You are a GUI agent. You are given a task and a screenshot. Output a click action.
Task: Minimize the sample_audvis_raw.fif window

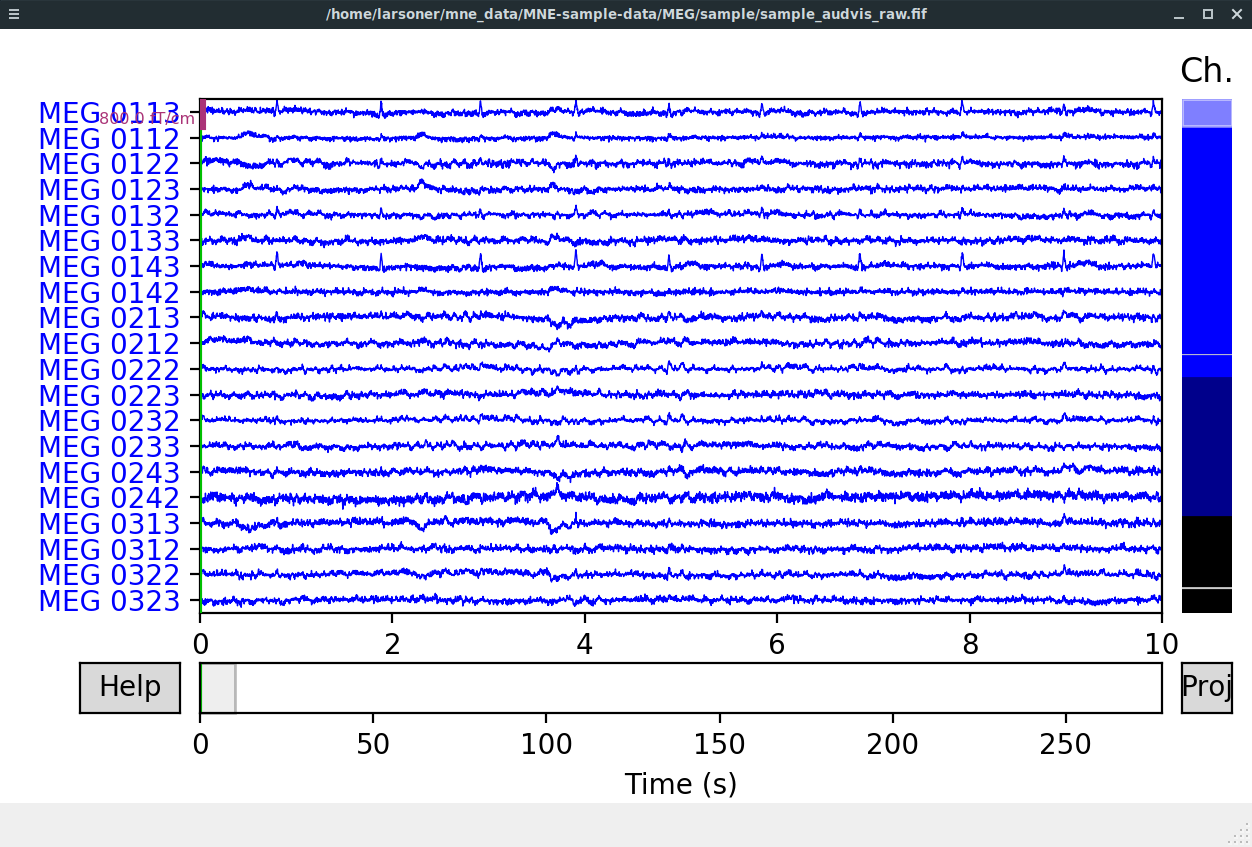pyautogui.click(x=1180, y=14)
